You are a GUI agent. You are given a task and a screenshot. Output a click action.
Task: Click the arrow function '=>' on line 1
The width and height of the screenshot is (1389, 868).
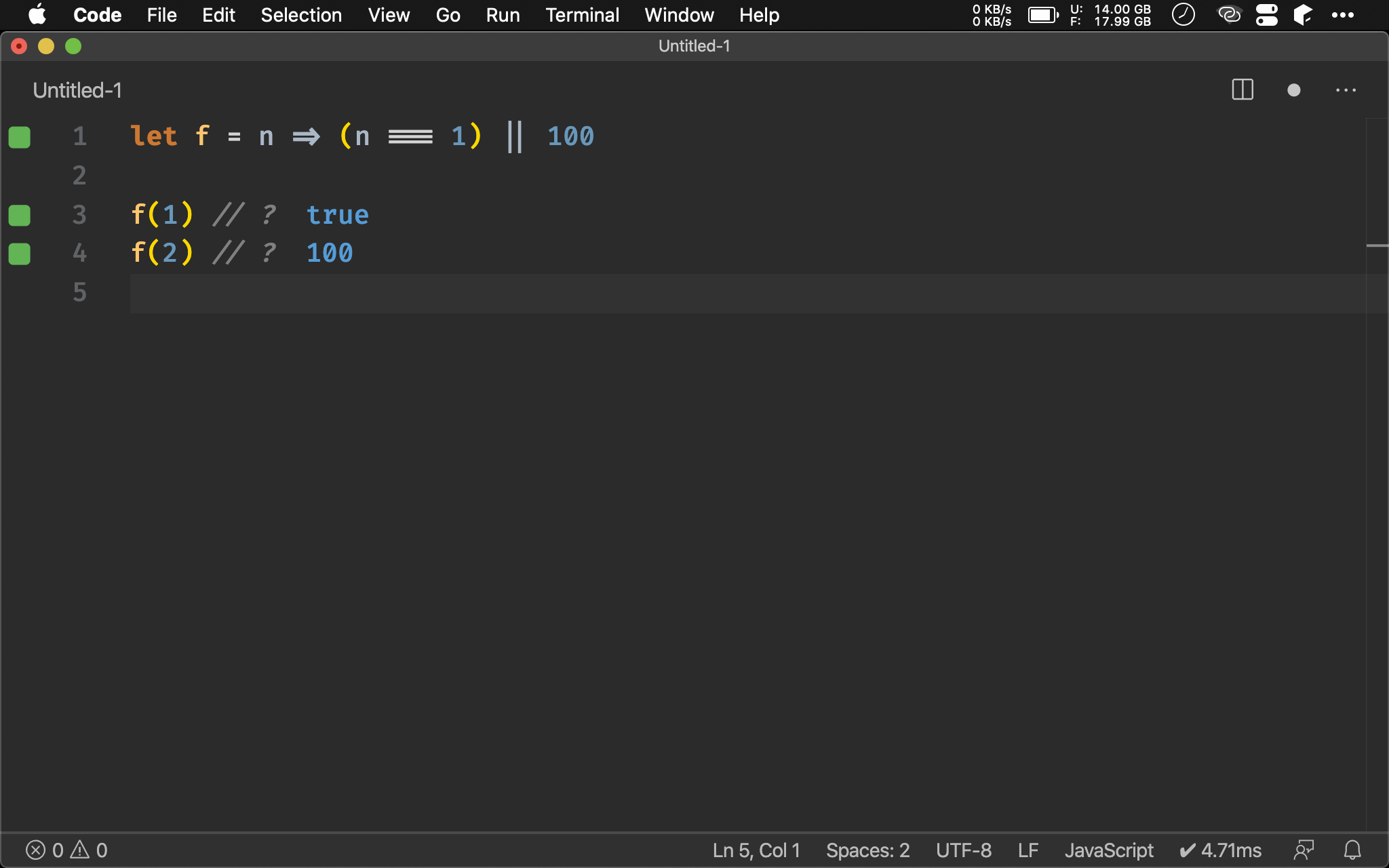(x=306, y=137)
